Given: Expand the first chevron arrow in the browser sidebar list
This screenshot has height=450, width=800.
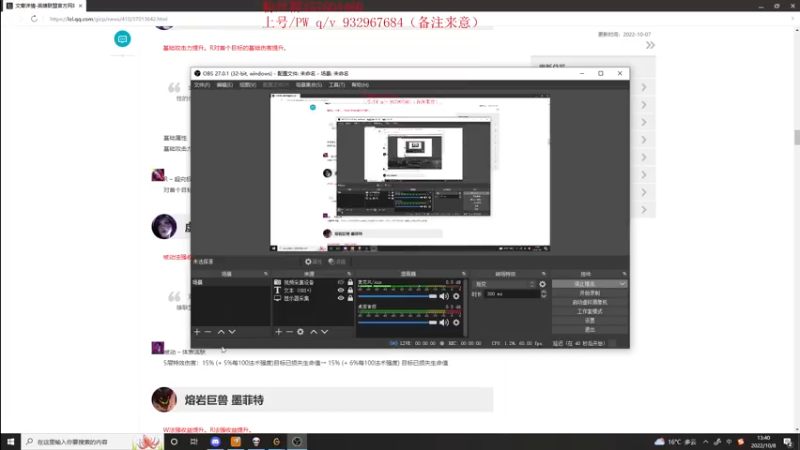Looking at the screenshot, I should (644, 87).
